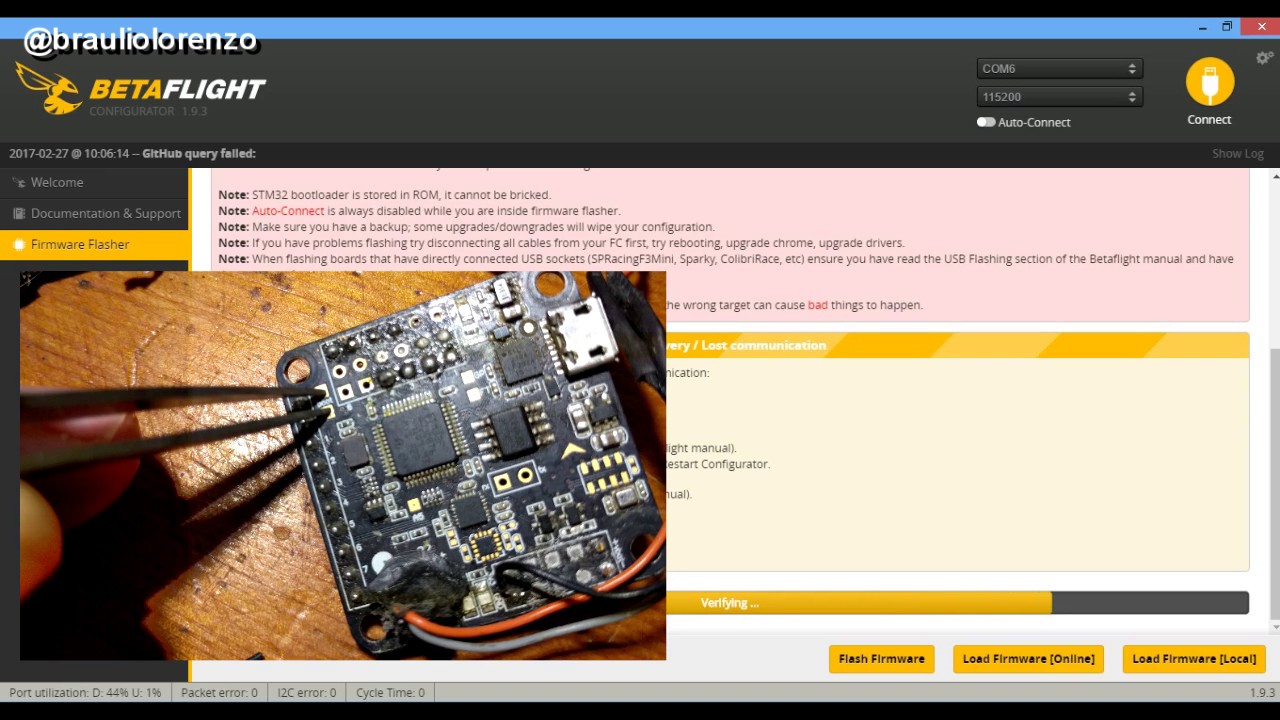Toggle the Auto-Connect switch
This screenshot has height=720, width=1280.
[x=986, y=122]
